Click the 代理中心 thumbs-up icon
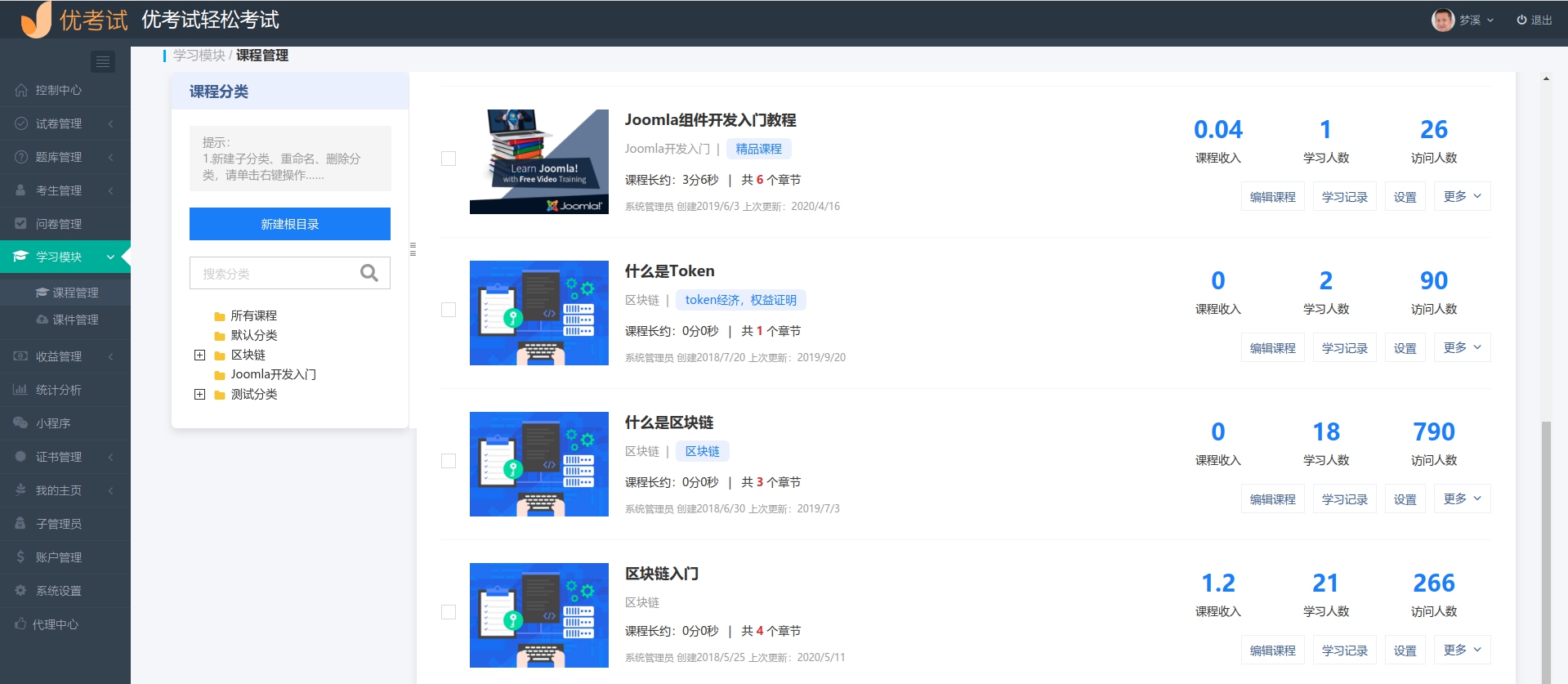The image size is (1568, 684). pyautogui.click(x=21, y=624)
